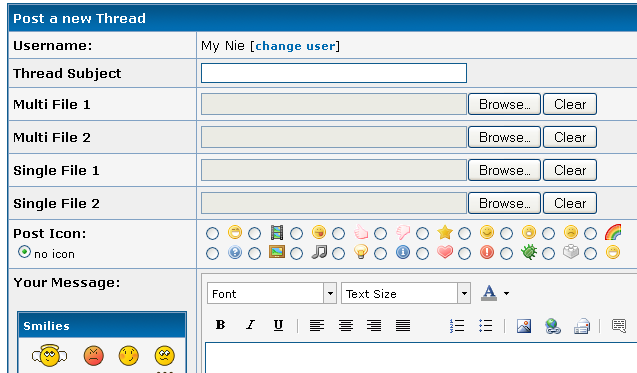Clear the Multi File 1 field
This screenshot has width=637, height=373.
click(x=570, y=104)
